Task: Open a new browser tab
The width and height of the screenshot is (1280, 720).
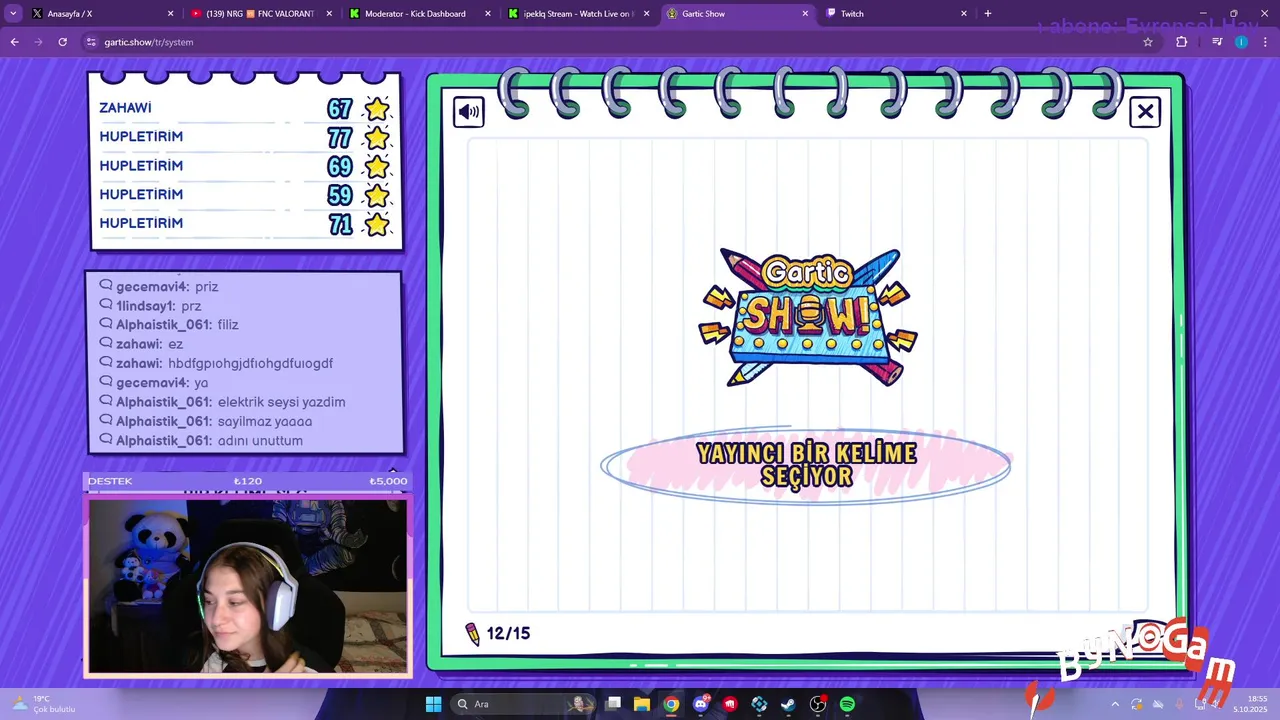Action: (x=988, y=14)
